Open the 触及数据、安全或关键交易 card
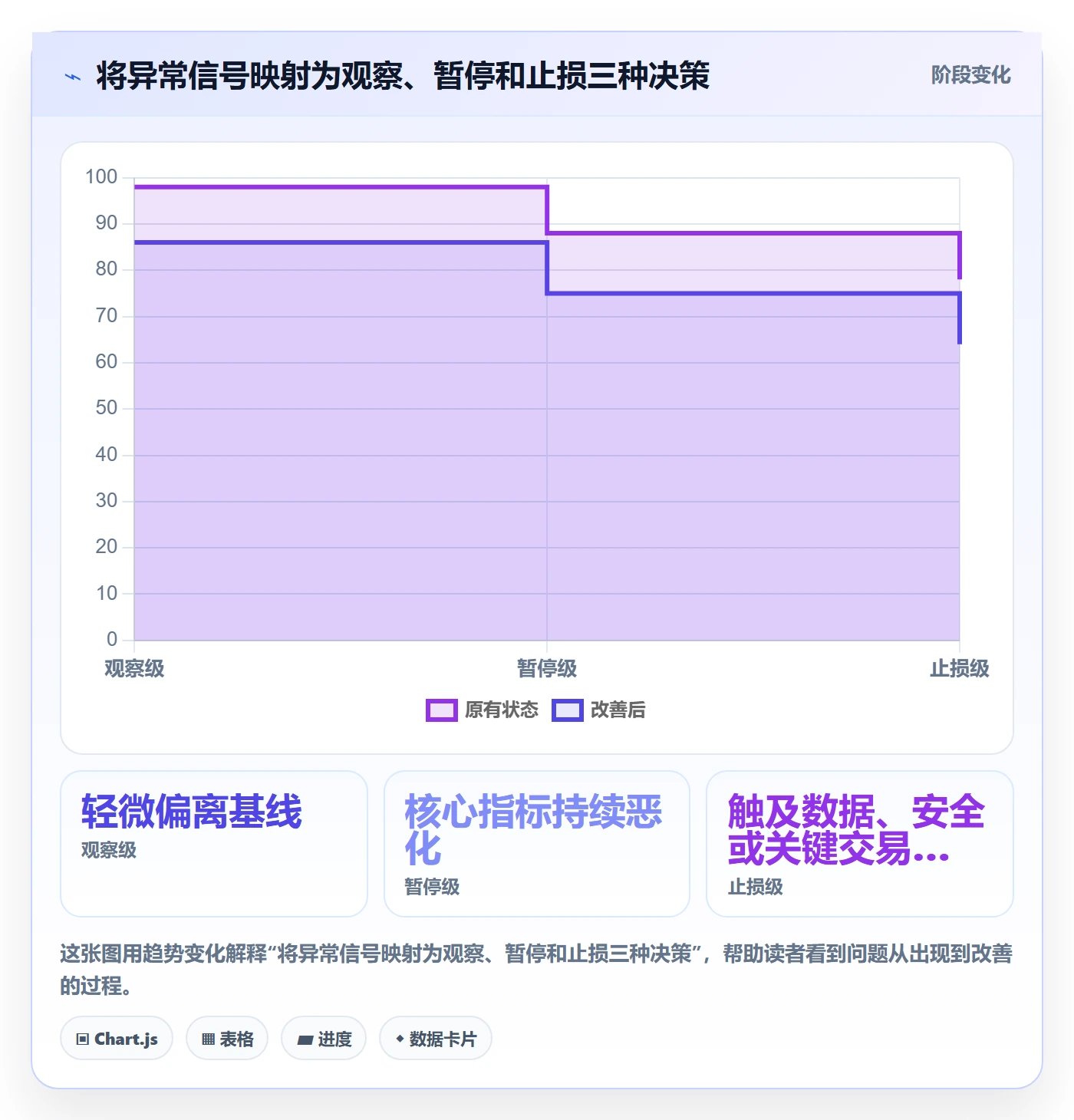This screenshot has width=1074, height=1120. click(x=860, y=844)
